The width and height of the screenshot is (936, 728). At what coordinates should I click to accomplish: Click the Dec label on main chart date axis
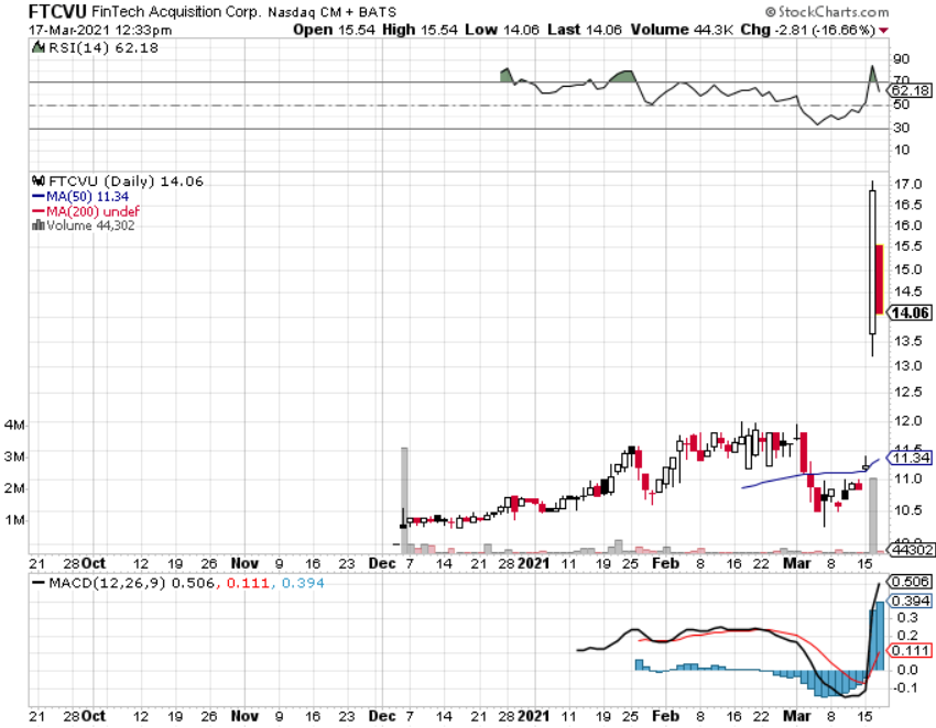(382, 563)
